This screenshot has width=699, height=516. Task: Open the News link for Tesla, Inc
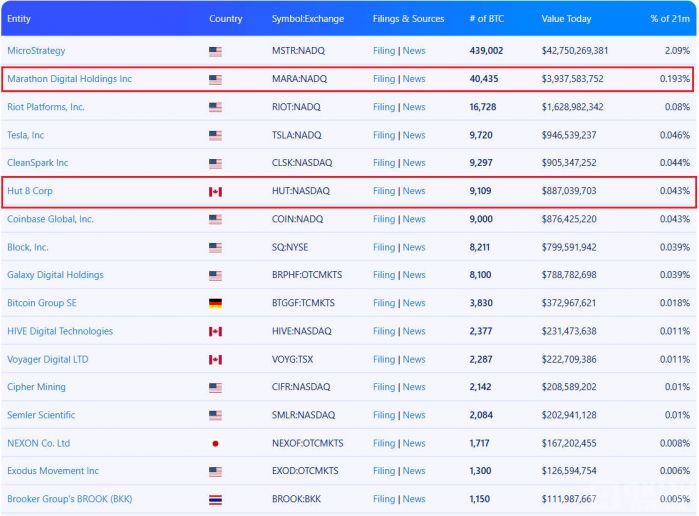[x=414, y=135]
